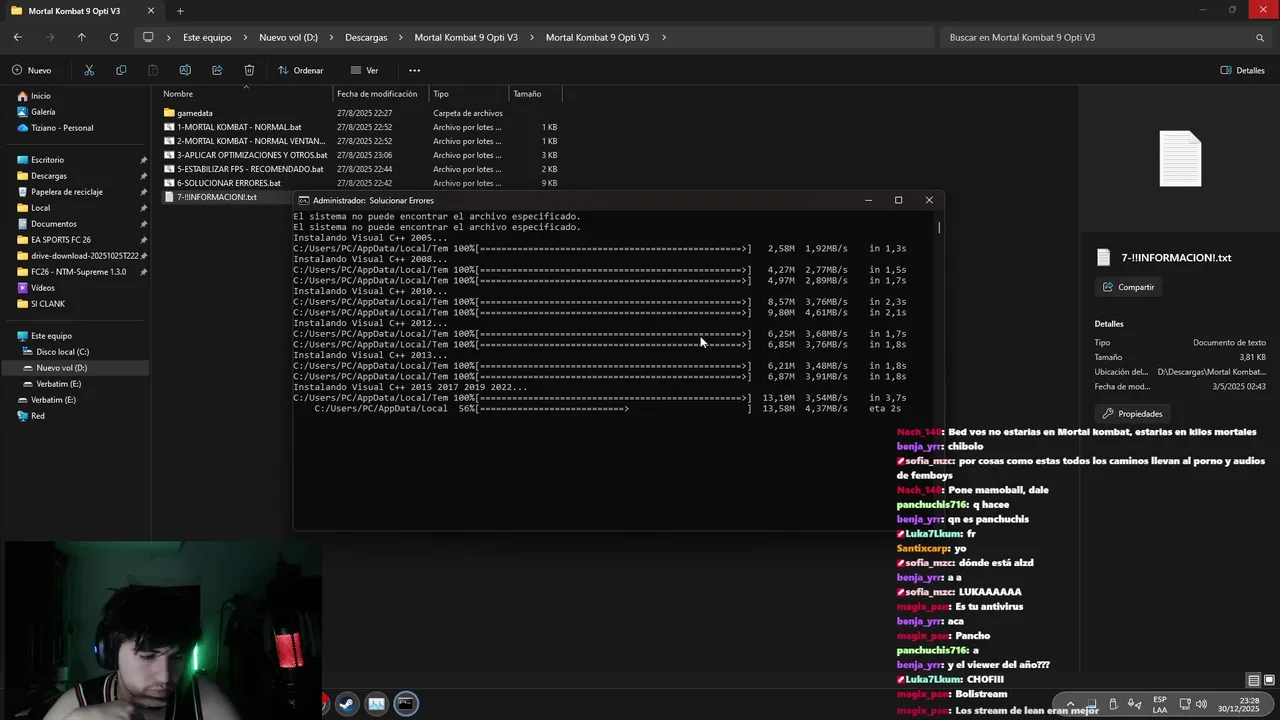Toggle the Detalles pane button
Screen dimensions: 1280x720
[1243, 70]
